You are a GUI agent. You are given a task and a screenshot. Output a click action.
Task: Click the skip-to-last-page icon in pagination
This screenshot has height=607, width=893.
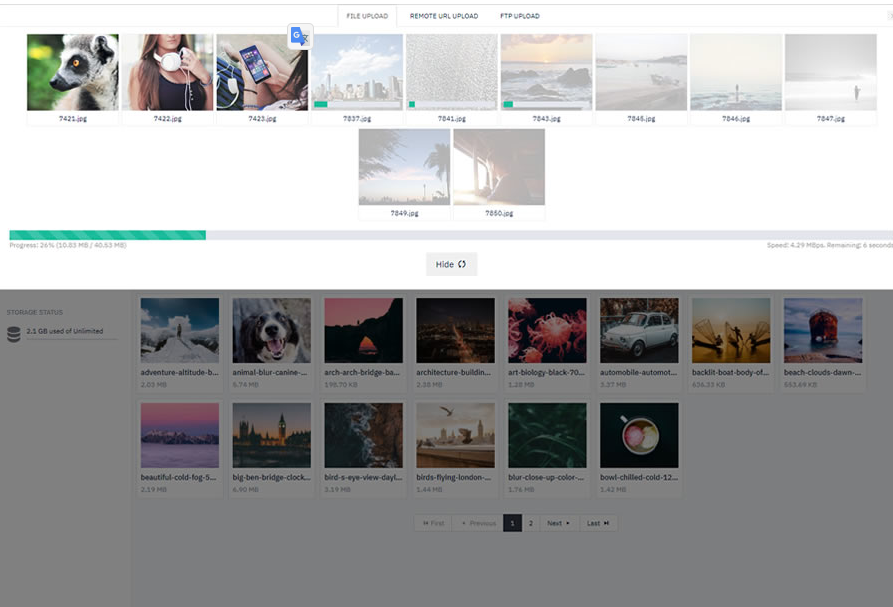606,522
